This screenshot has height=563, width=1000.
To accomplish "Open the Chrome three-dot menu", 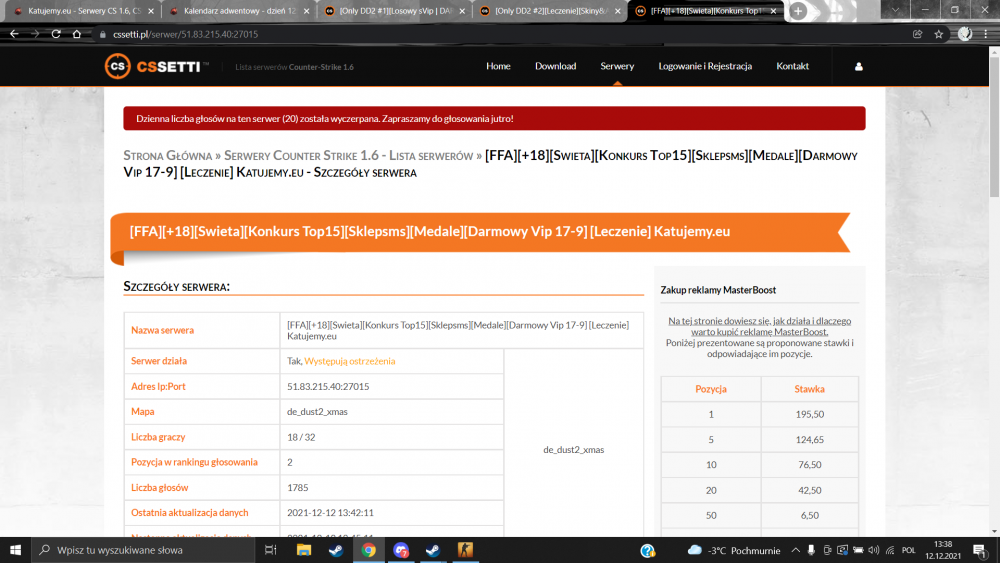I will click(986, 34).
